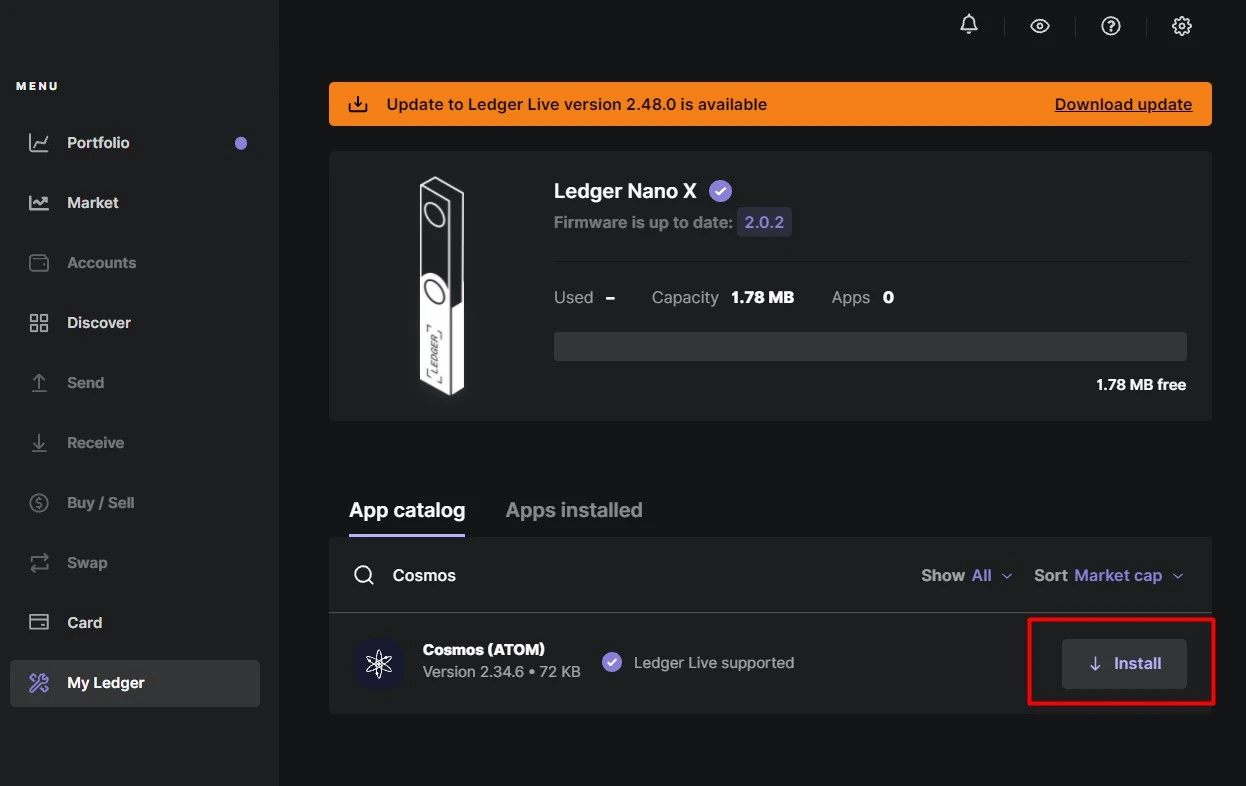Click the Ledger Live supported check badge

point(612,662)
